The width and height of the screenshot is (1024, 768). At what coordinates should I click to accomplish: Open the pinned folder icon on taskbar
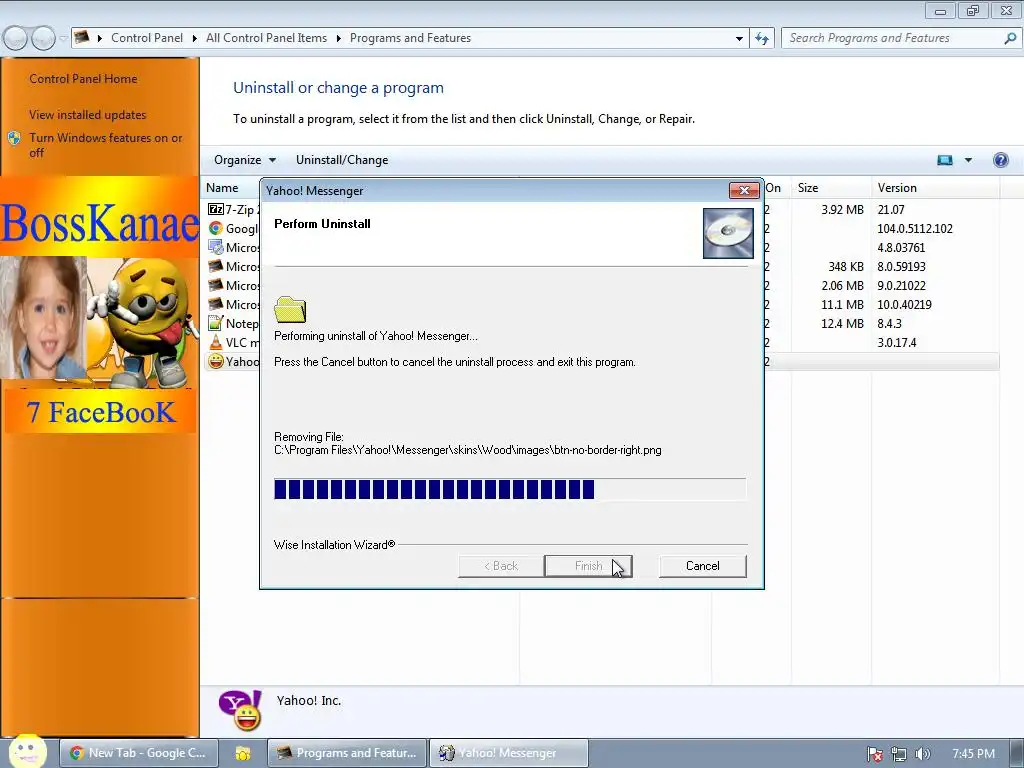[243, 754]
